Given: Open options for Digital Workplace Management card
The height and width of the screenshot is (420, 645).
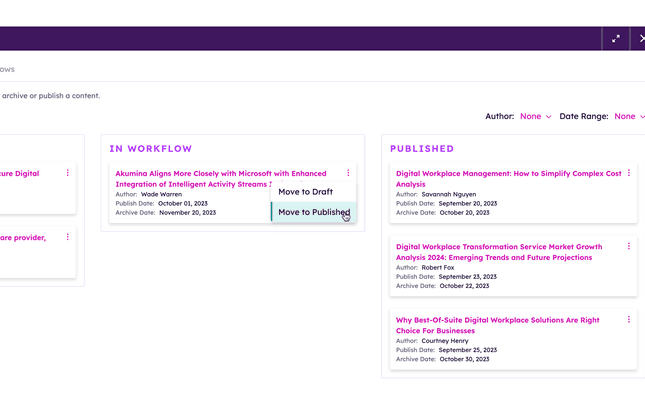Looking at the screenshot, I should [x=629, y=173].
